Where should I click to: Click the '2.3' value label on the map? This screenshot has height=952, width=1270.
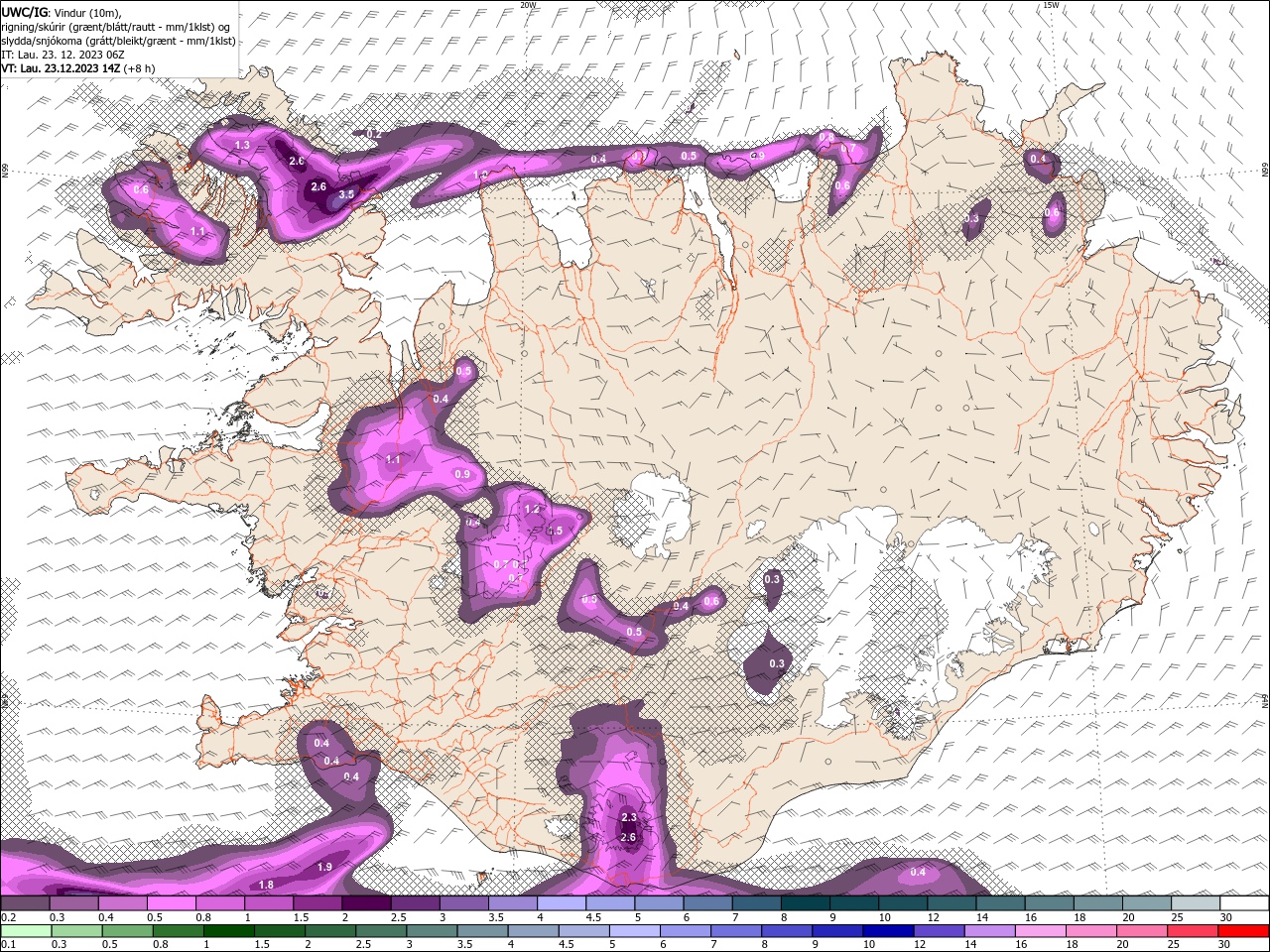[628, 817]
